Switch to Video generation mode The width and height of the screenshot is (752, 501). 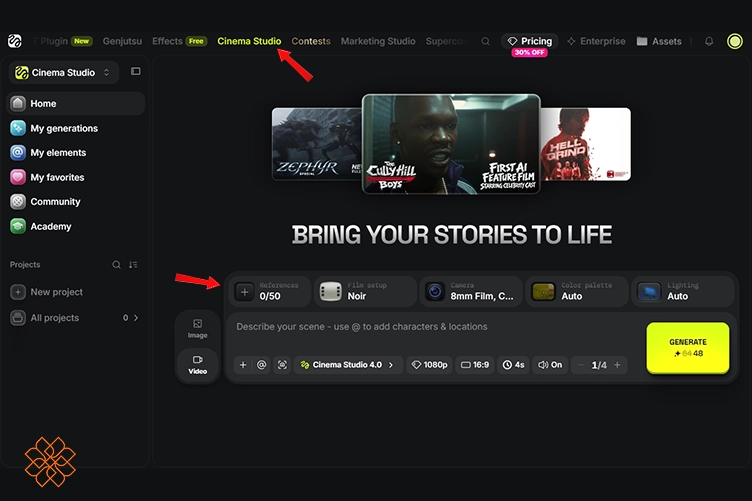[198, 364]
